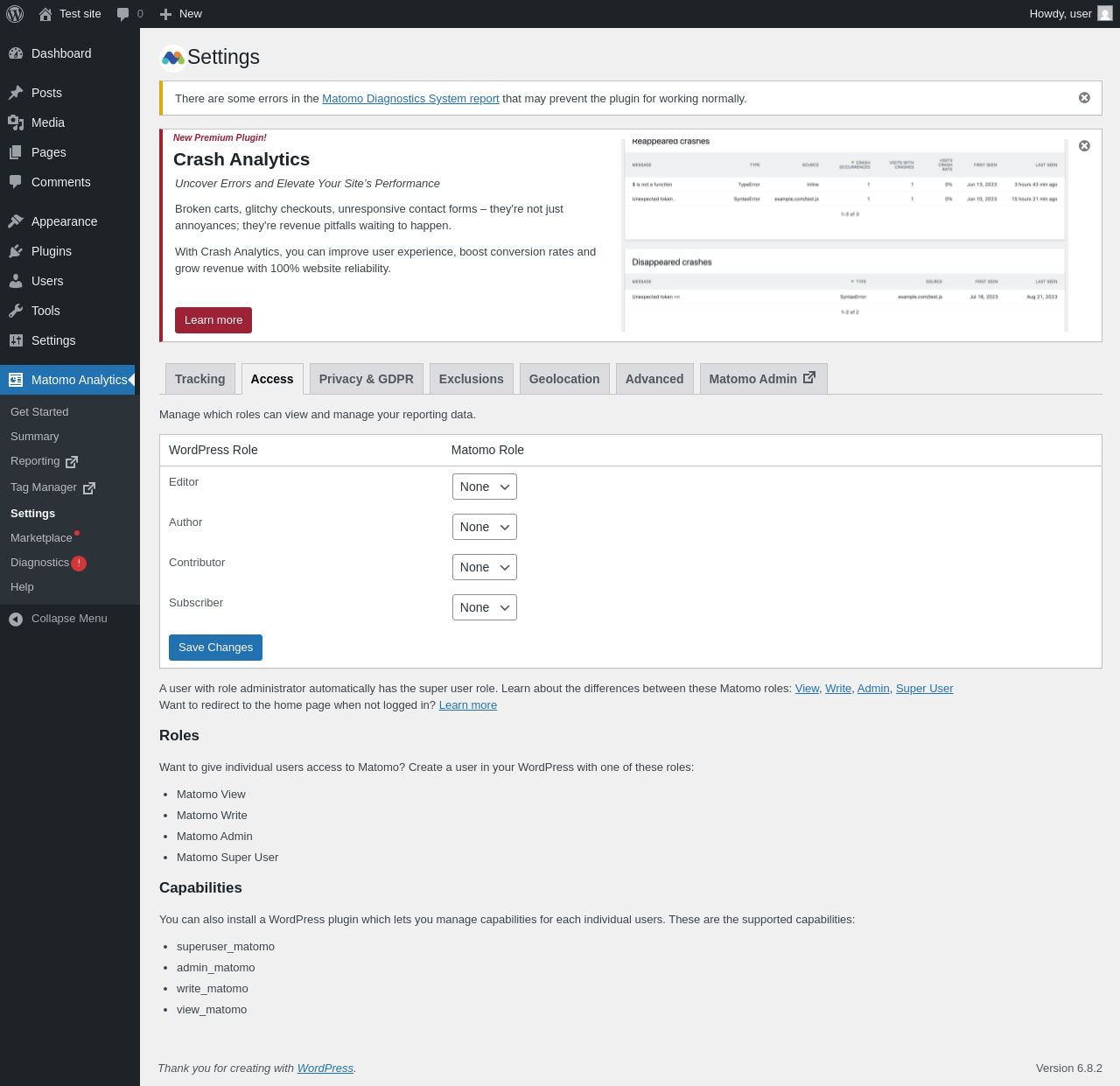Viewport: 1120px width, 1086px height.
Task: Click the Pages icon in sidebar
Action: tap(16, 152)
